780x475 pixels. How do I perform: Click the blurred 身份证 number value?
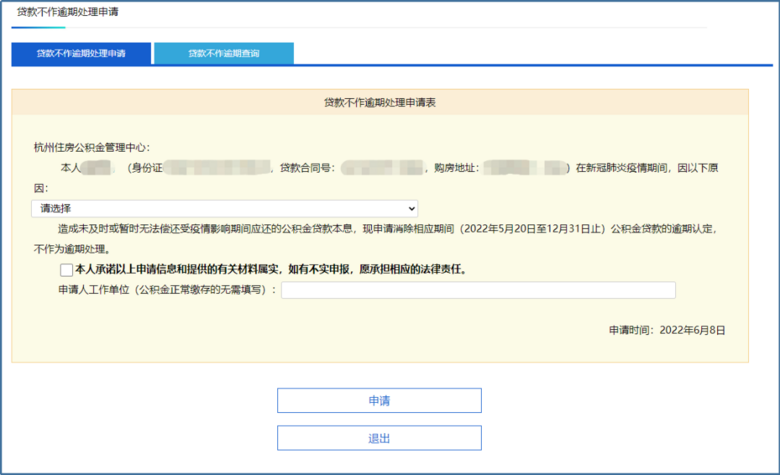click(218, 167)
